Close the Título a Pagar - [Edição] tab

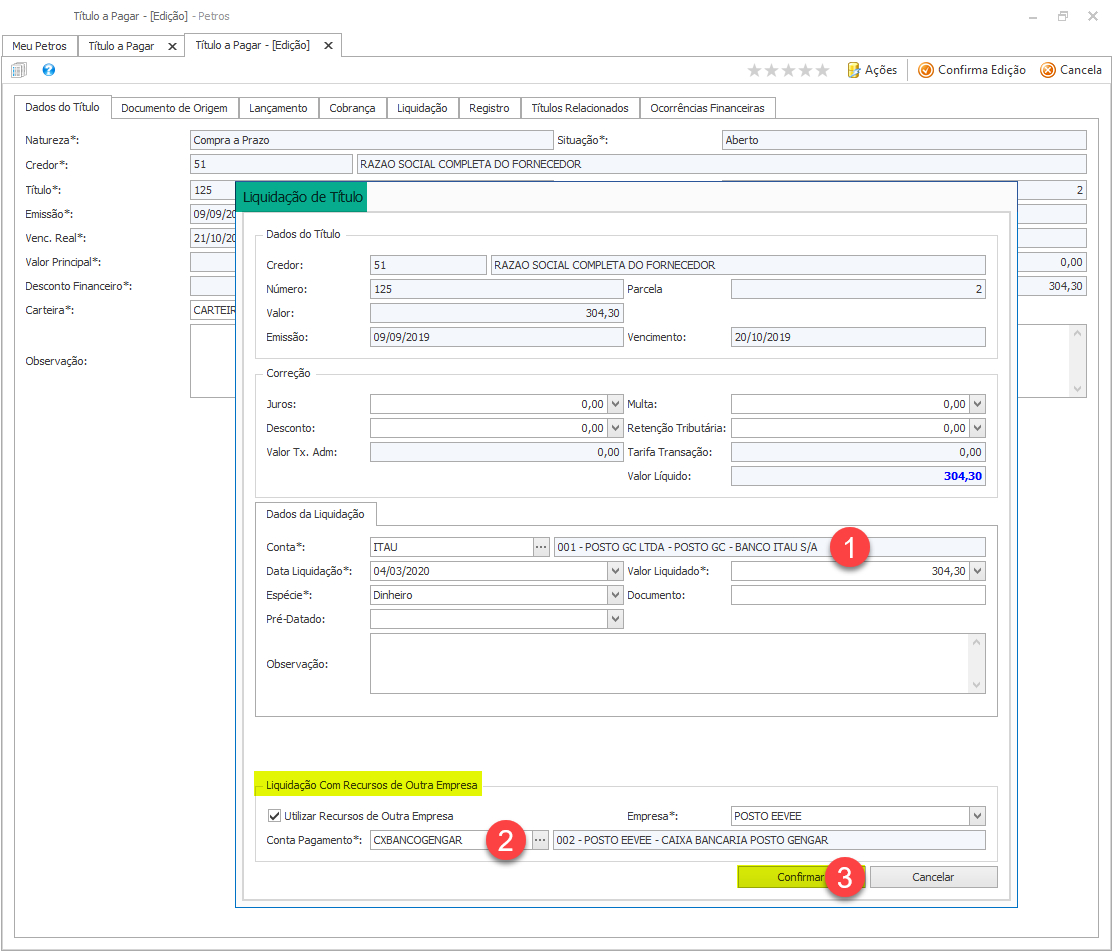click(329, 45)
